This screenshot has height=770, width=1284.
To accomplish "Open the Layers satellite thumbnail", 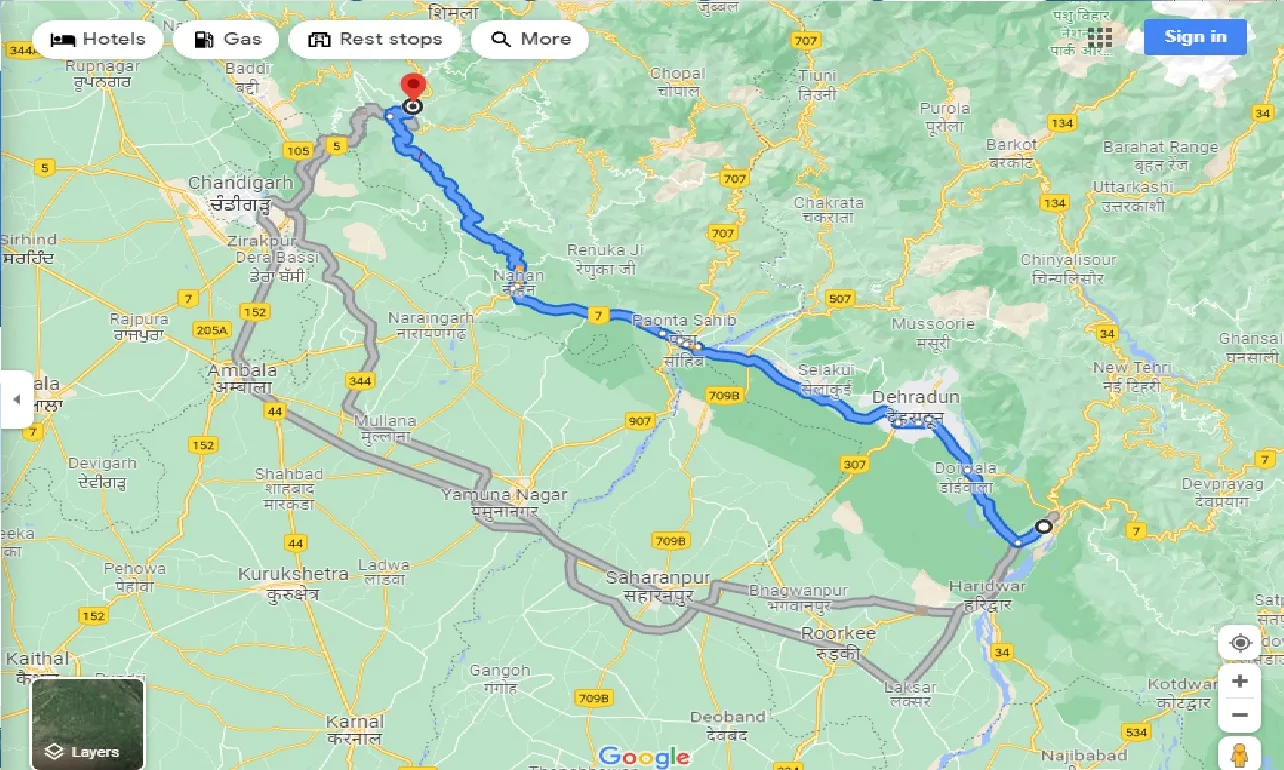I will (x=88, y=724).
